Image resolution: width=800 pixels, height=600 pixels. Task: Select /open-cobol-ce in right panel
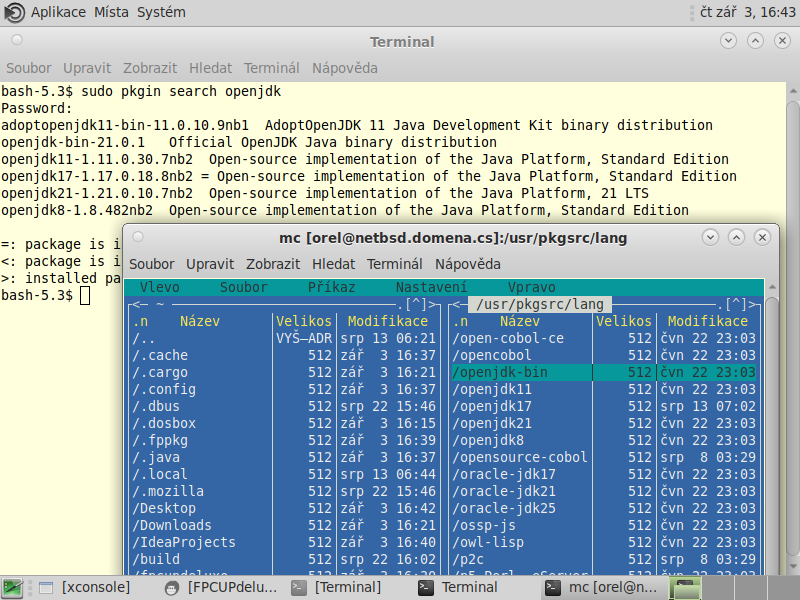click(604, 338)
